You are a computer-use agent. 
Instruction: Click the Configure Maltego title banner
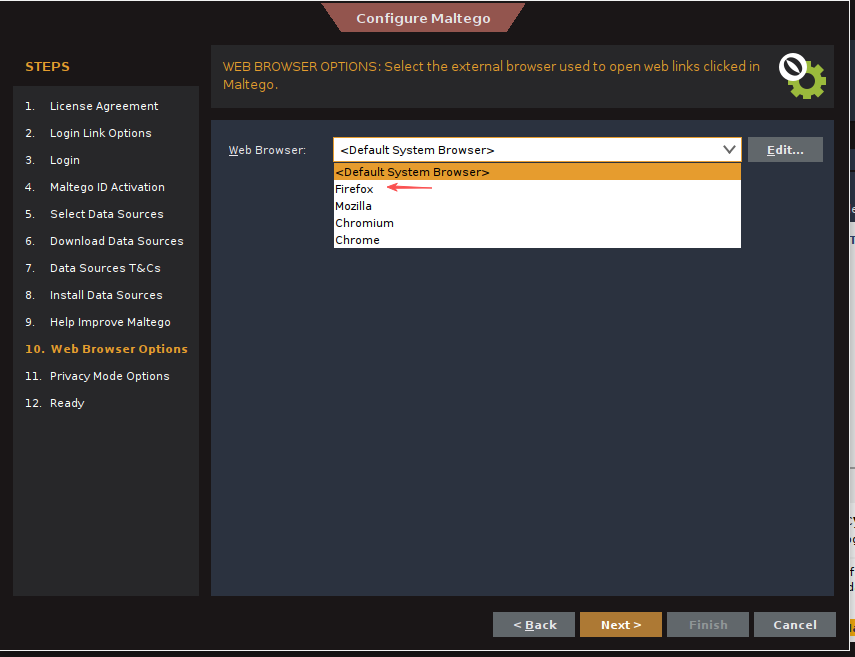pyautogui.click(x=423, y=18)
